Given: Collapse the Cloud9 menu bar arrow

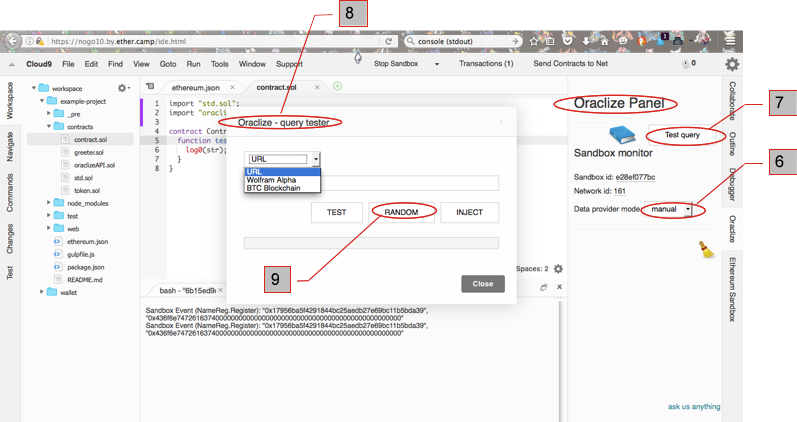Looking at the screenshot, I should [12, 65].
